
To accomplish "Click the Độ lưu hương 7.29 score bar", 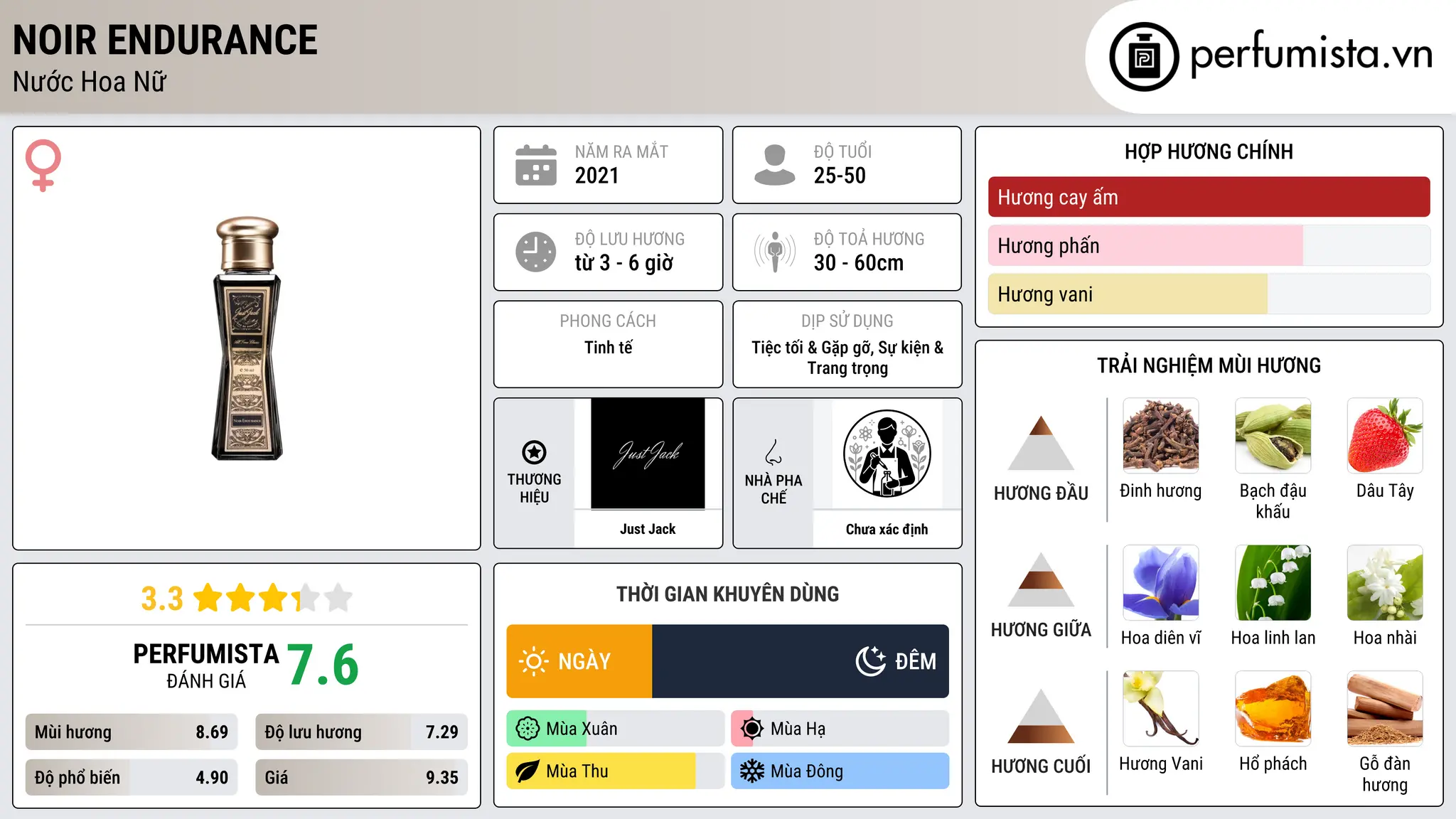I will click(x=361, y=732).
